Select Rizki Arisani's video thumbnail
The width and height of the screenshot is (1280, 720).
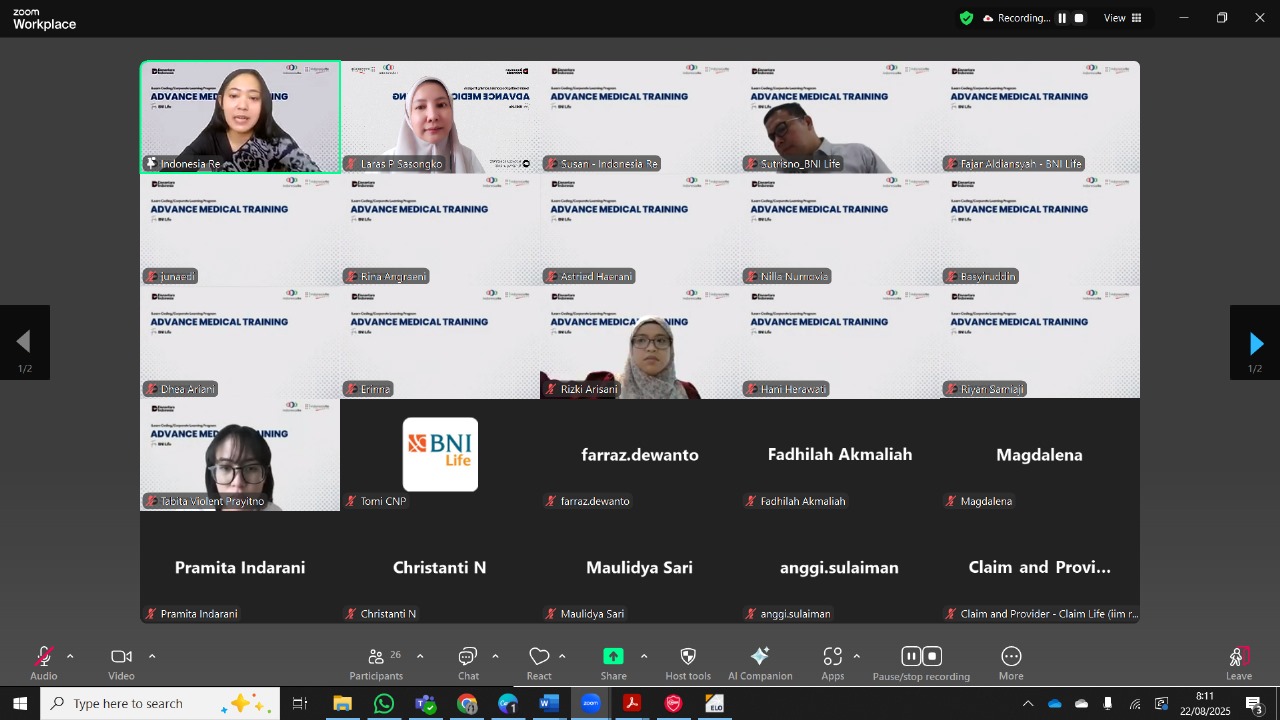coord(640,343)
